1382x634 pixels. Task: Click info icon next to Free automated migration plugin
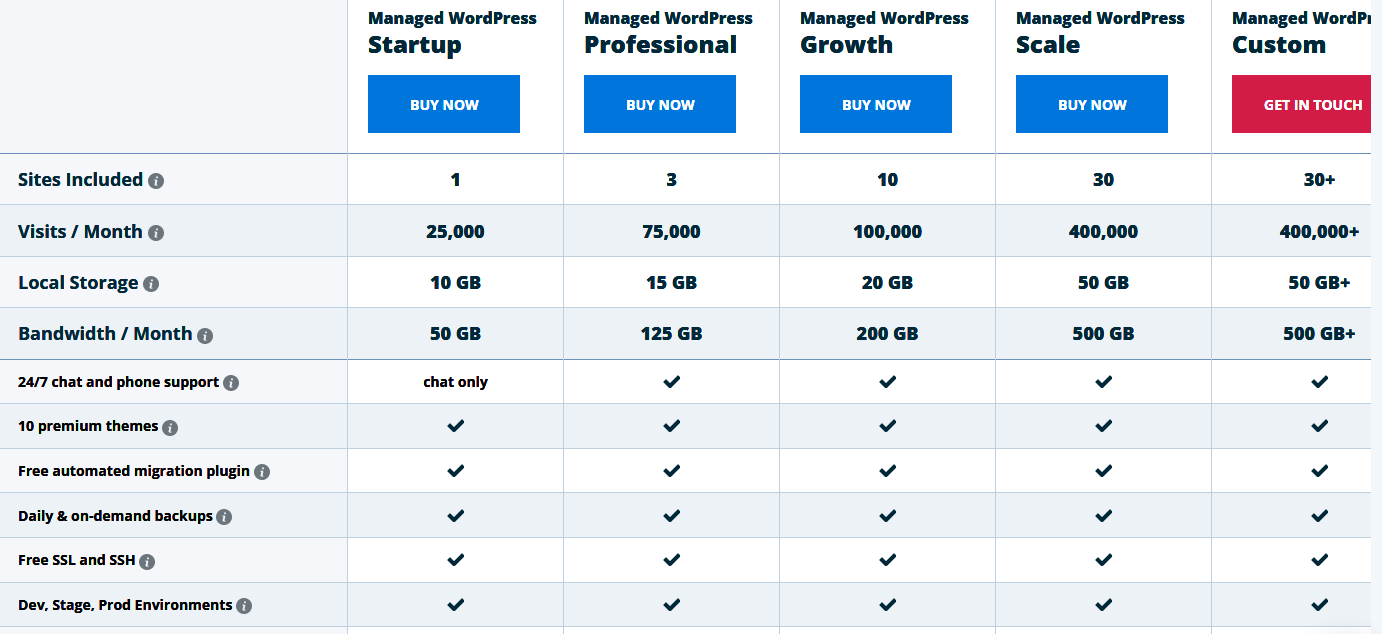(x=262, y=472)
